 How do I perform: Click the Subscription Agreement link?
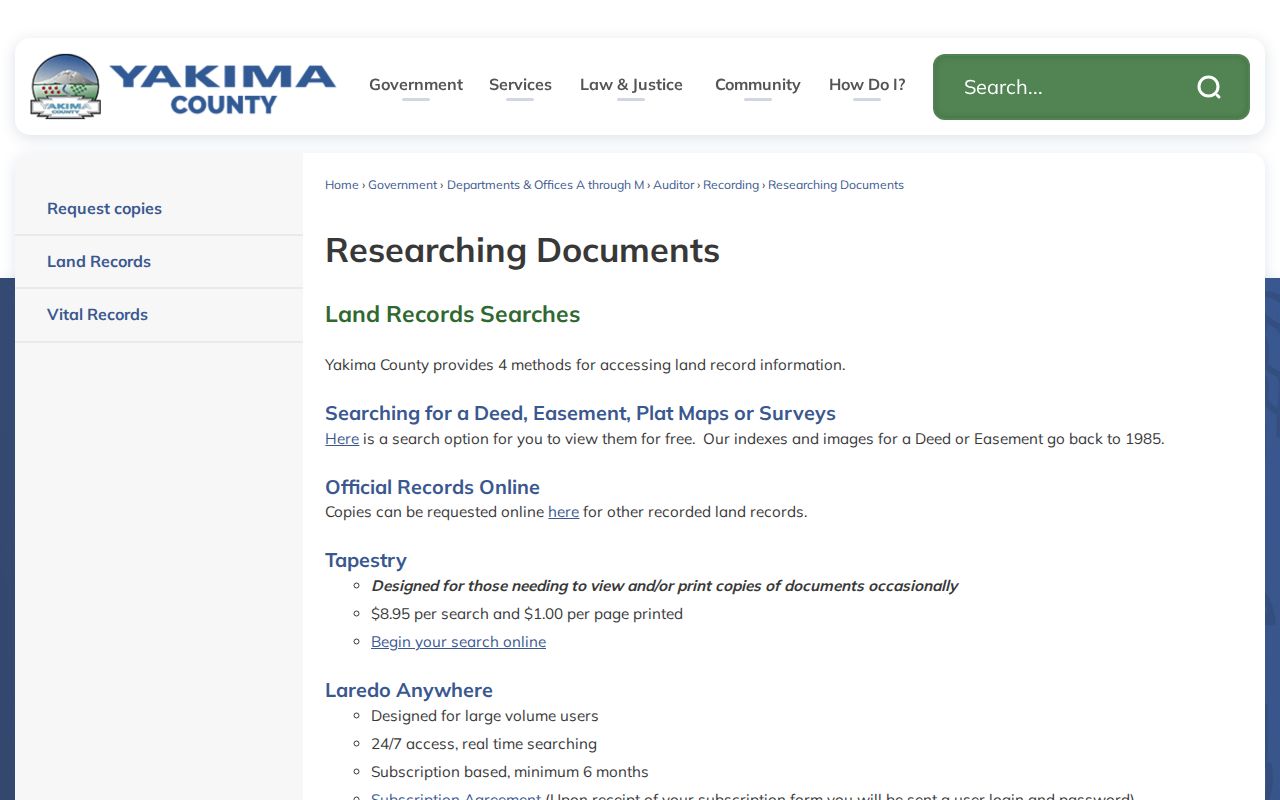[456, 797]
